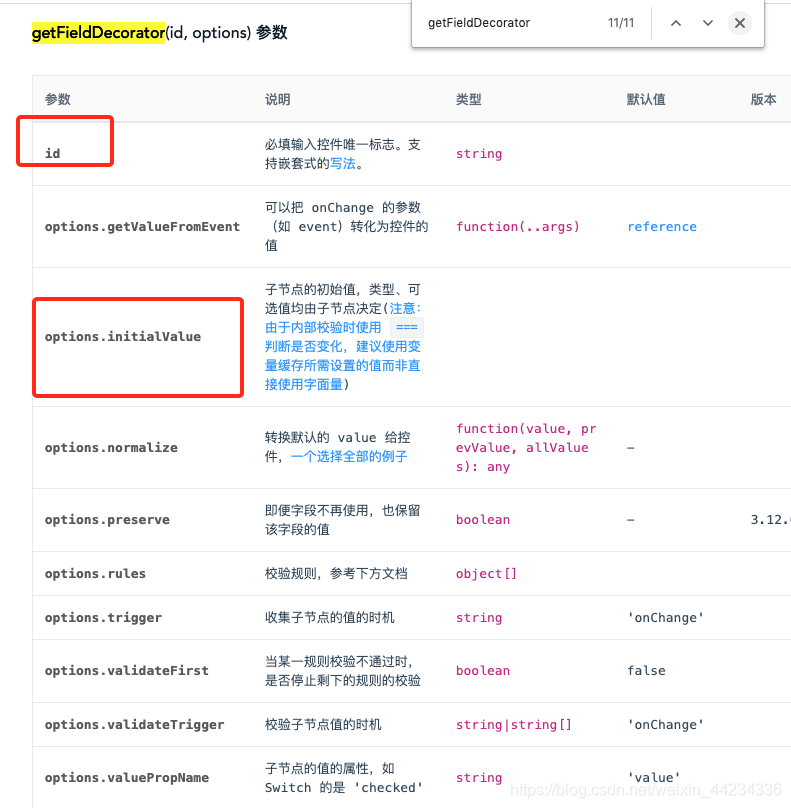This screenshot has width=791, height=808.
Task: Click the string type in options.trigger row
Action: [x=479, y=617]
